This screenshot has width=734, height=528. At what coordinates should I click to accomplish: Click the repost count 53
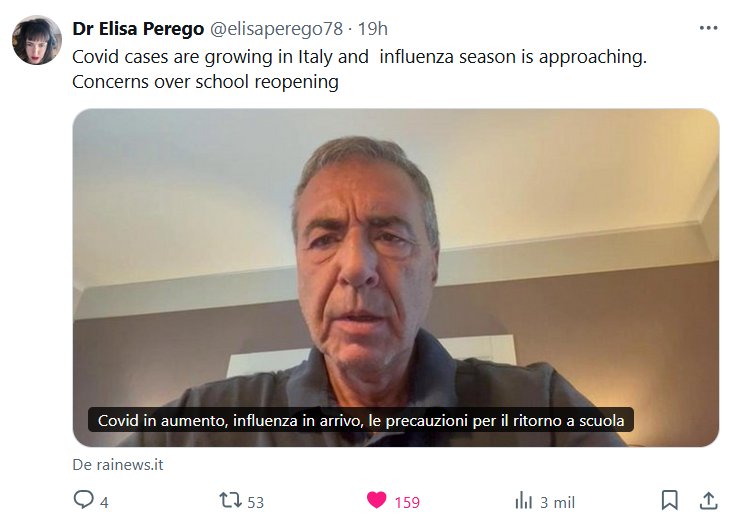pos(256,502)
